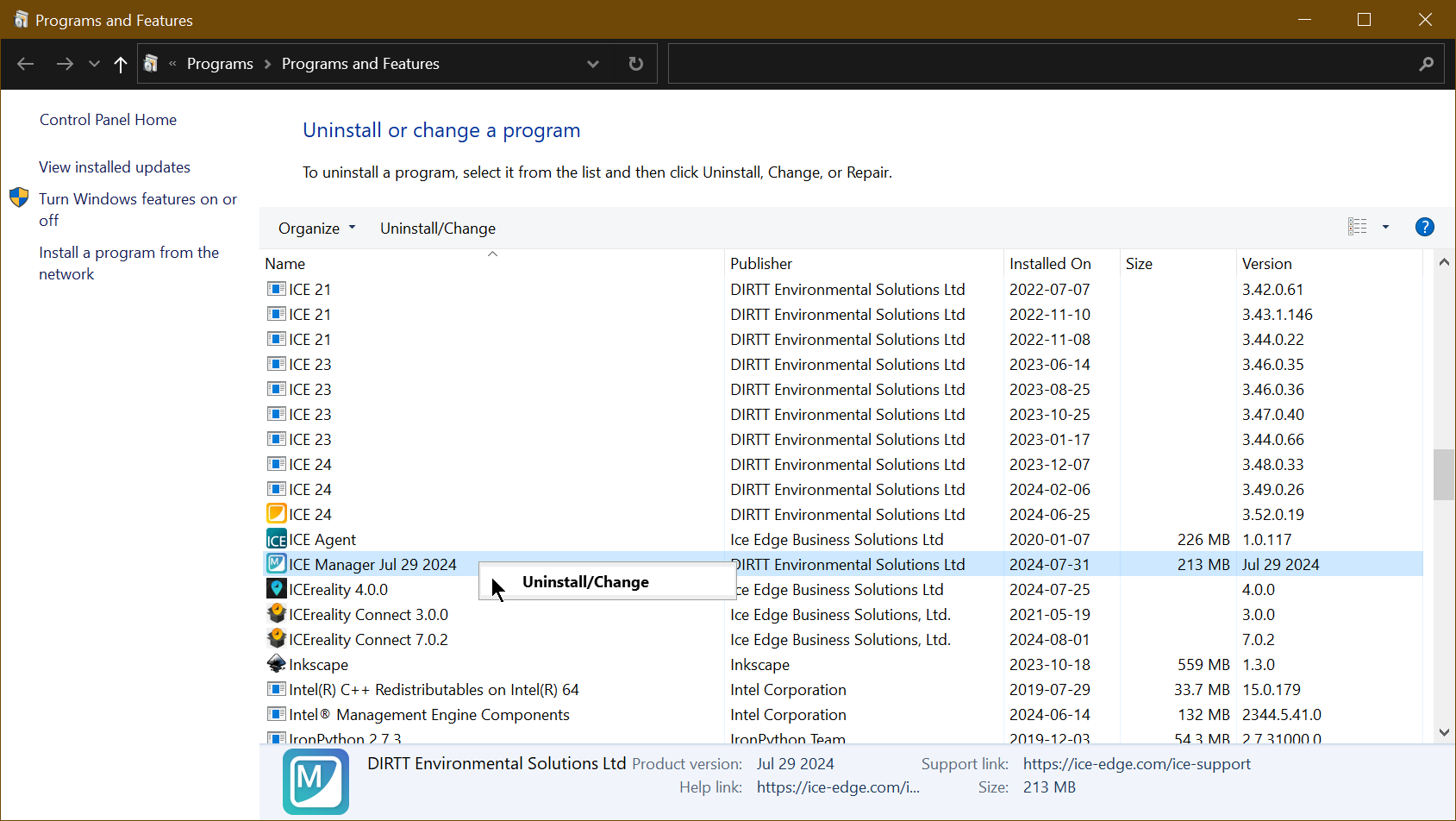Select ICEreality Connect 7.0.2 row name
The image size is (1456, 821).
point(368,640)
